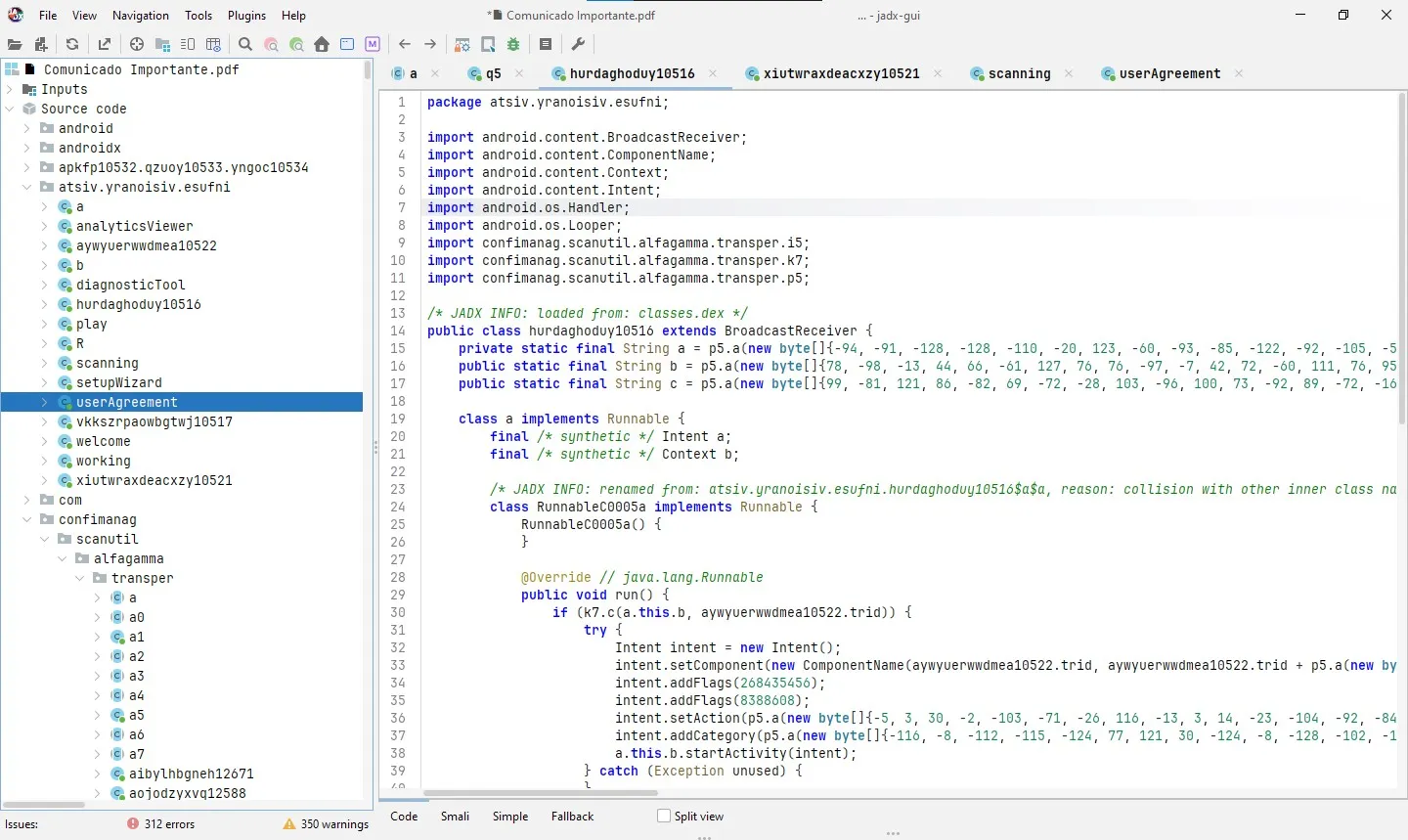
Task: Toggle flatten packages view
Action: point(162,44)
